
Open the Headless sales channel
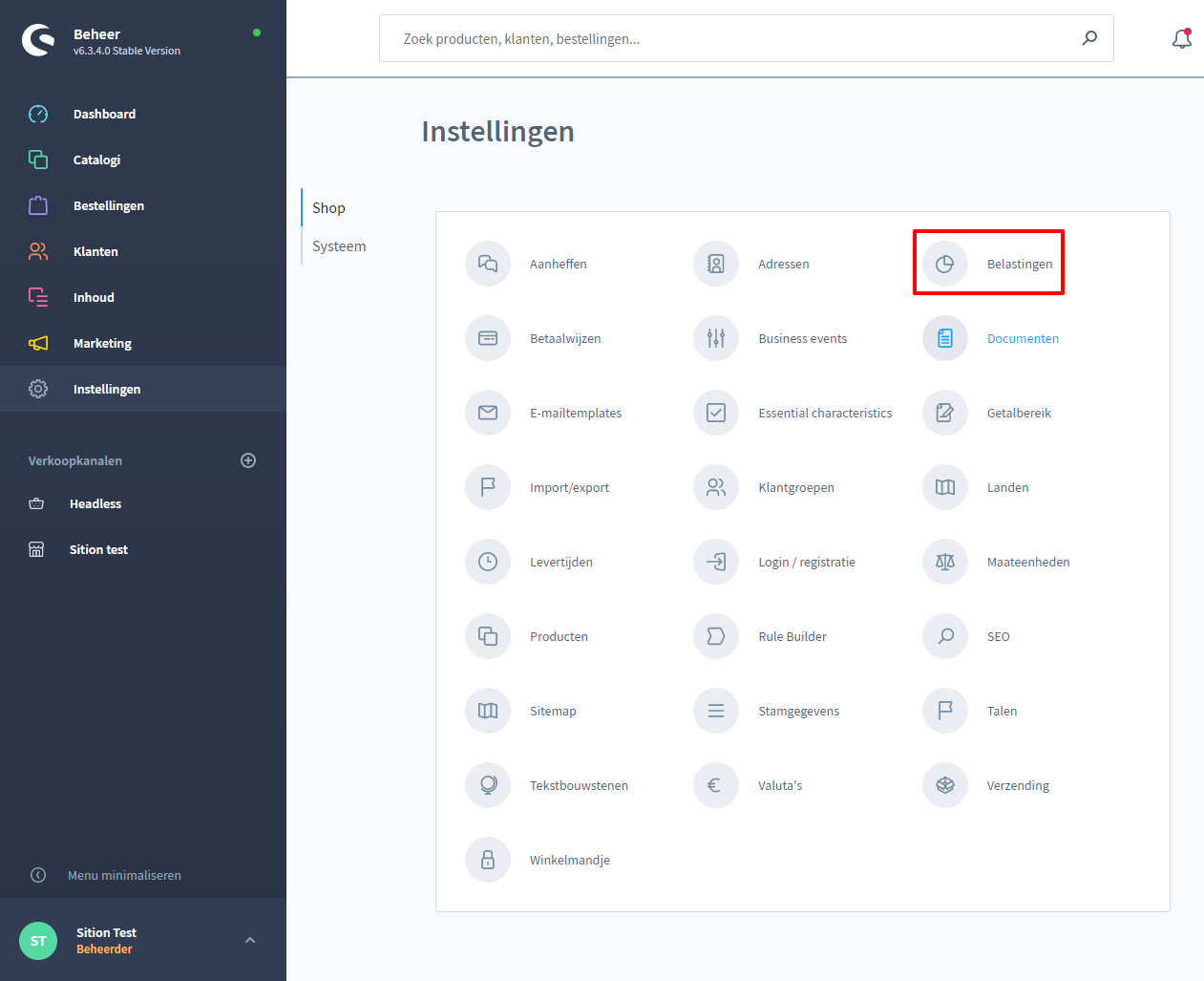click(x=95, y=503)
